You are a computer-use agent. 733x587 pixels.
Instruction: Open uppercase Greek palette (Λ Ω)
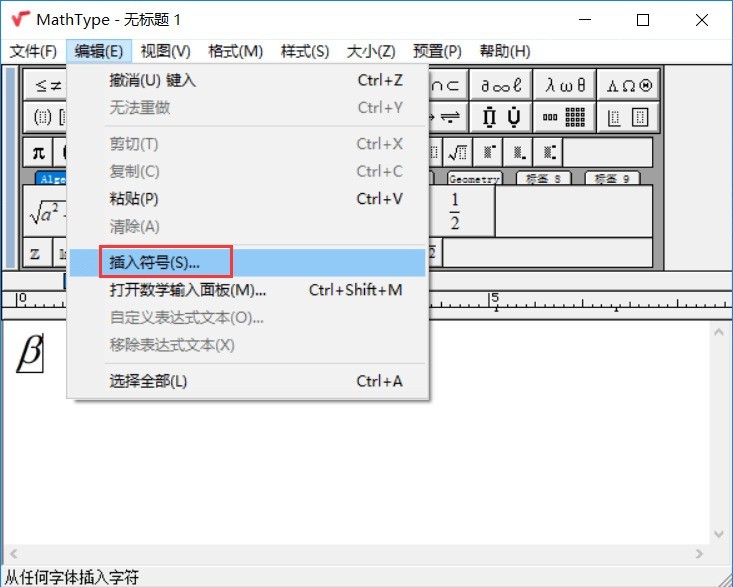[629, 85]
